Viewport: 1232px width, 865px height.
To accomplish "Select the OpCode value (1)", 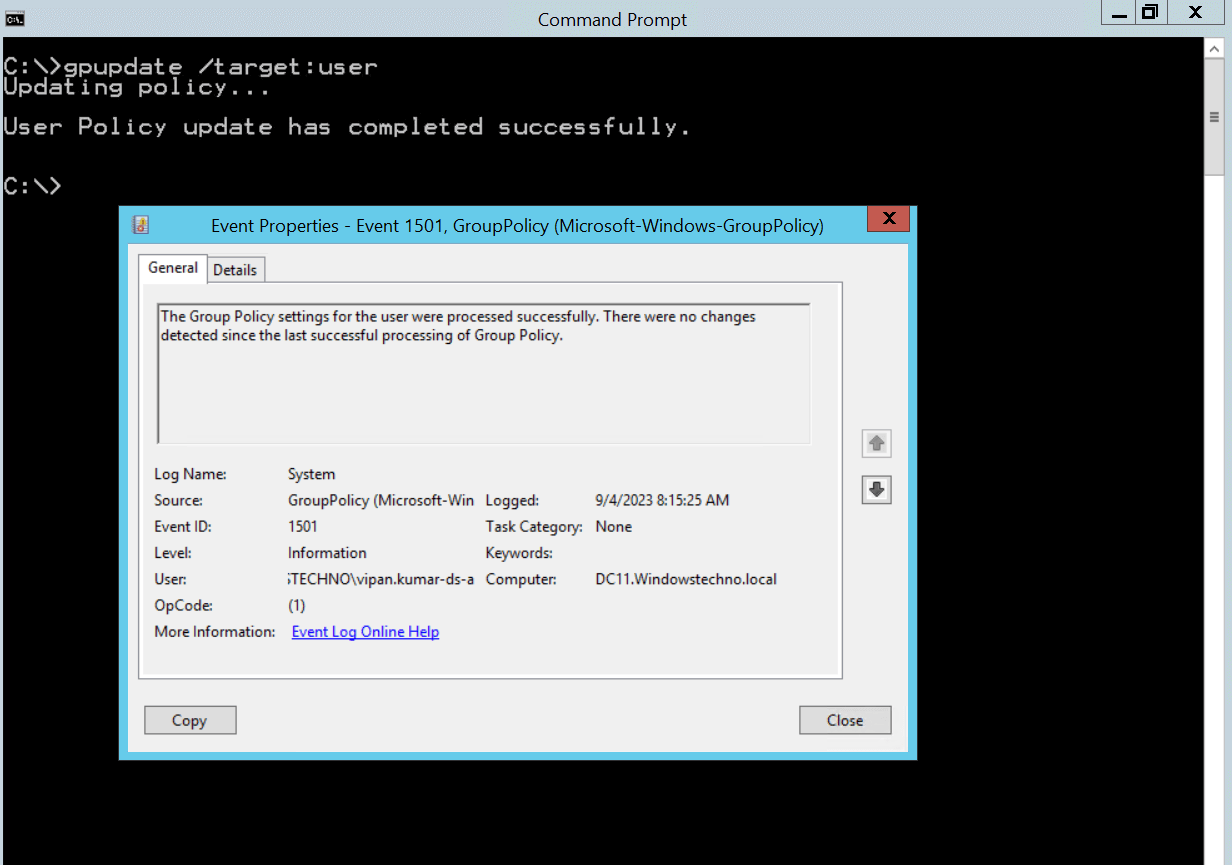I will coord(297,605).
